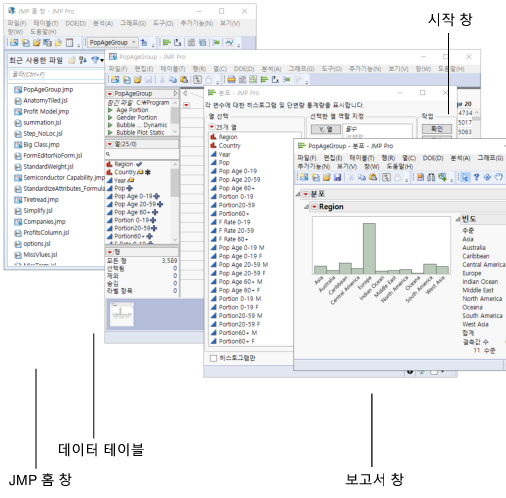Click the scrollbar thumb of columns list panel

[x=174, y=183]
